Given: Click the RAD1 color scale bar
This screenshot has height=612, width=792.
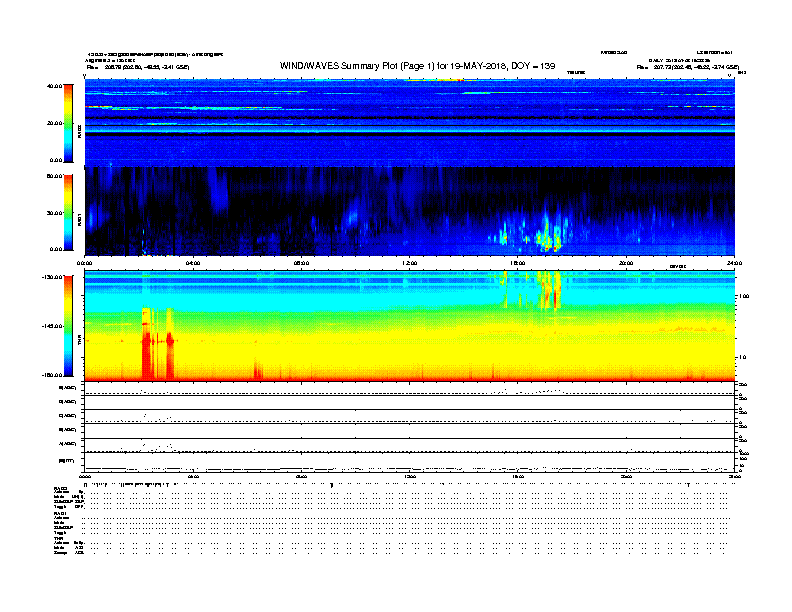Looking at the screenshot, I should click(x=68, y=213).
